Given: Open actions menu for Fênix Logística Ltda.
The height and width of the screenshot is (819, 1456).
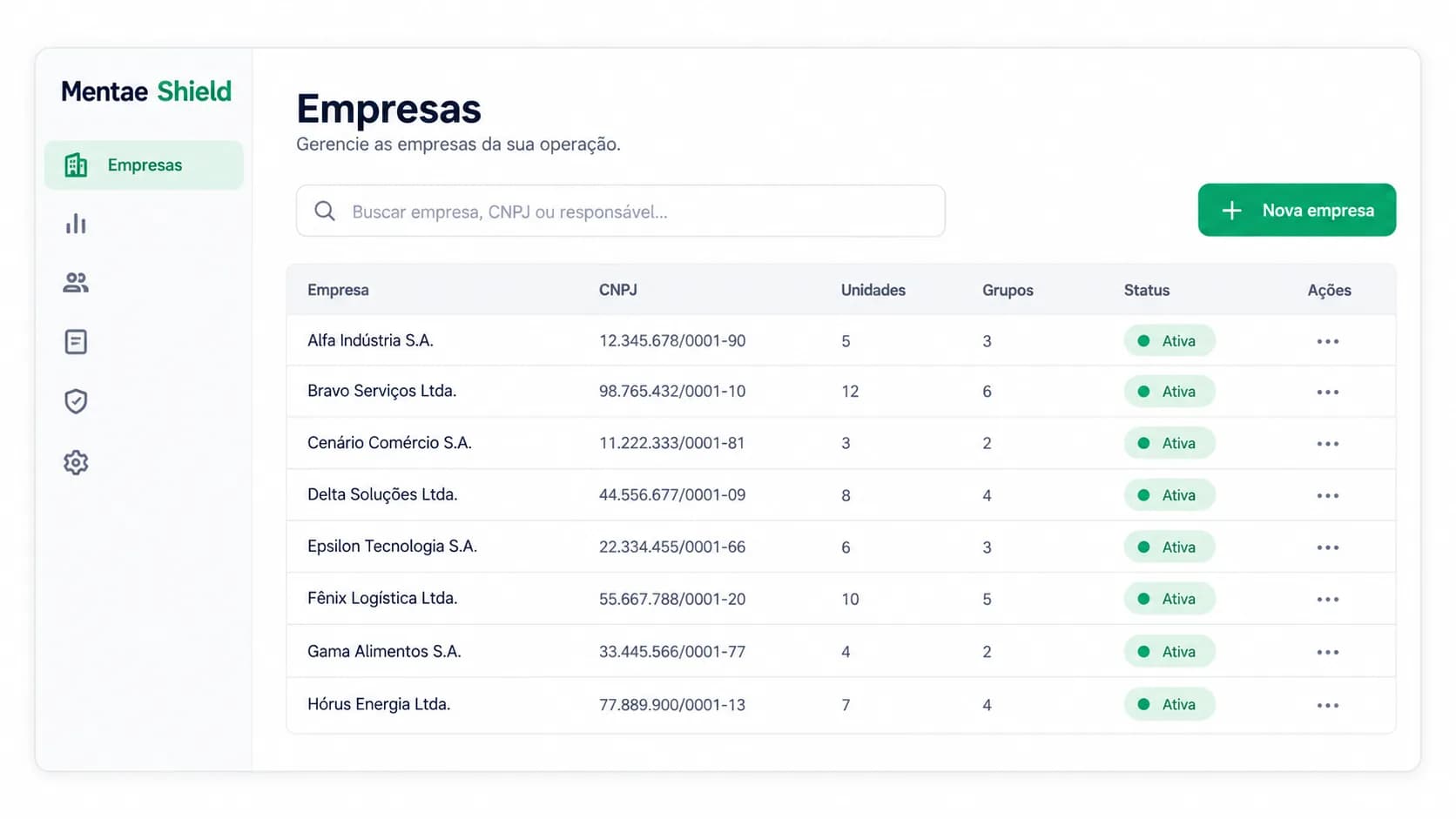Looking at the screenshot, I should click(x=1328, y=599).
